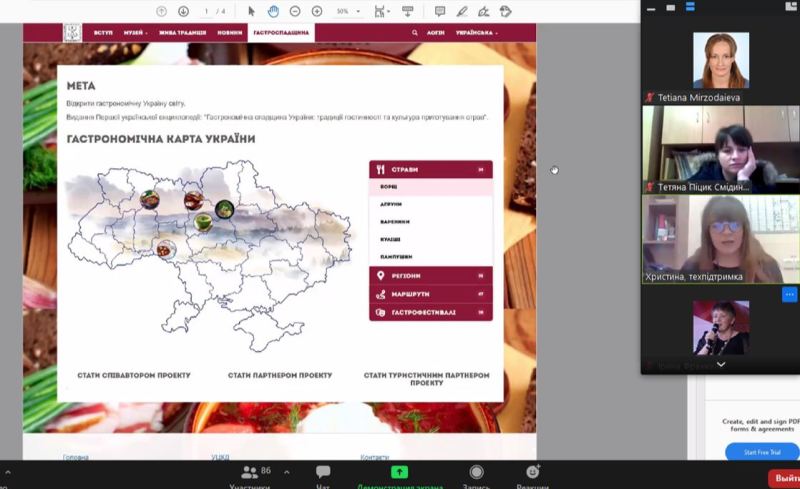Click the green soup dish marker on map
The height and width of the screenshot is (489, 800).
[x=203, y=222]
